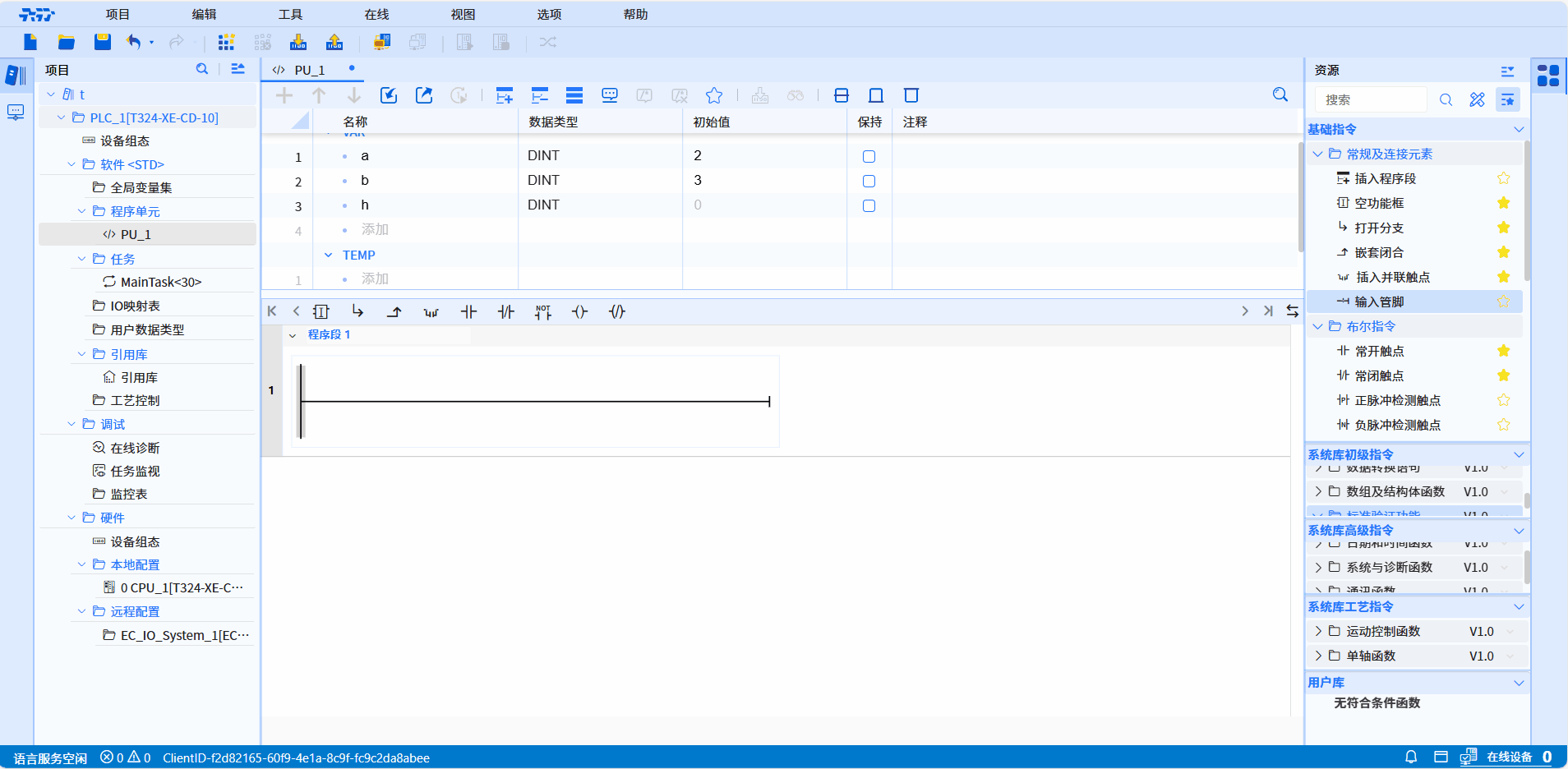Insert an empty function box in ladder toolbar
Screen dimensions: 1568x769
point(321,311)
